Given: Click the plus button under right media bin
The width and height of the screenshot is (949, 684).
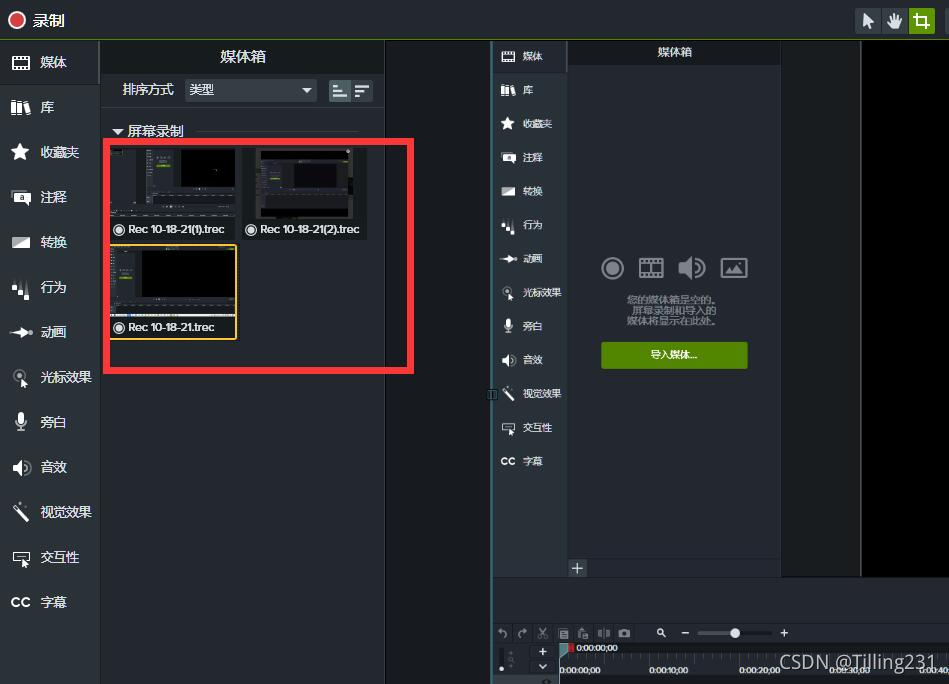Looking at the screenshot, I should click(577, 568).
